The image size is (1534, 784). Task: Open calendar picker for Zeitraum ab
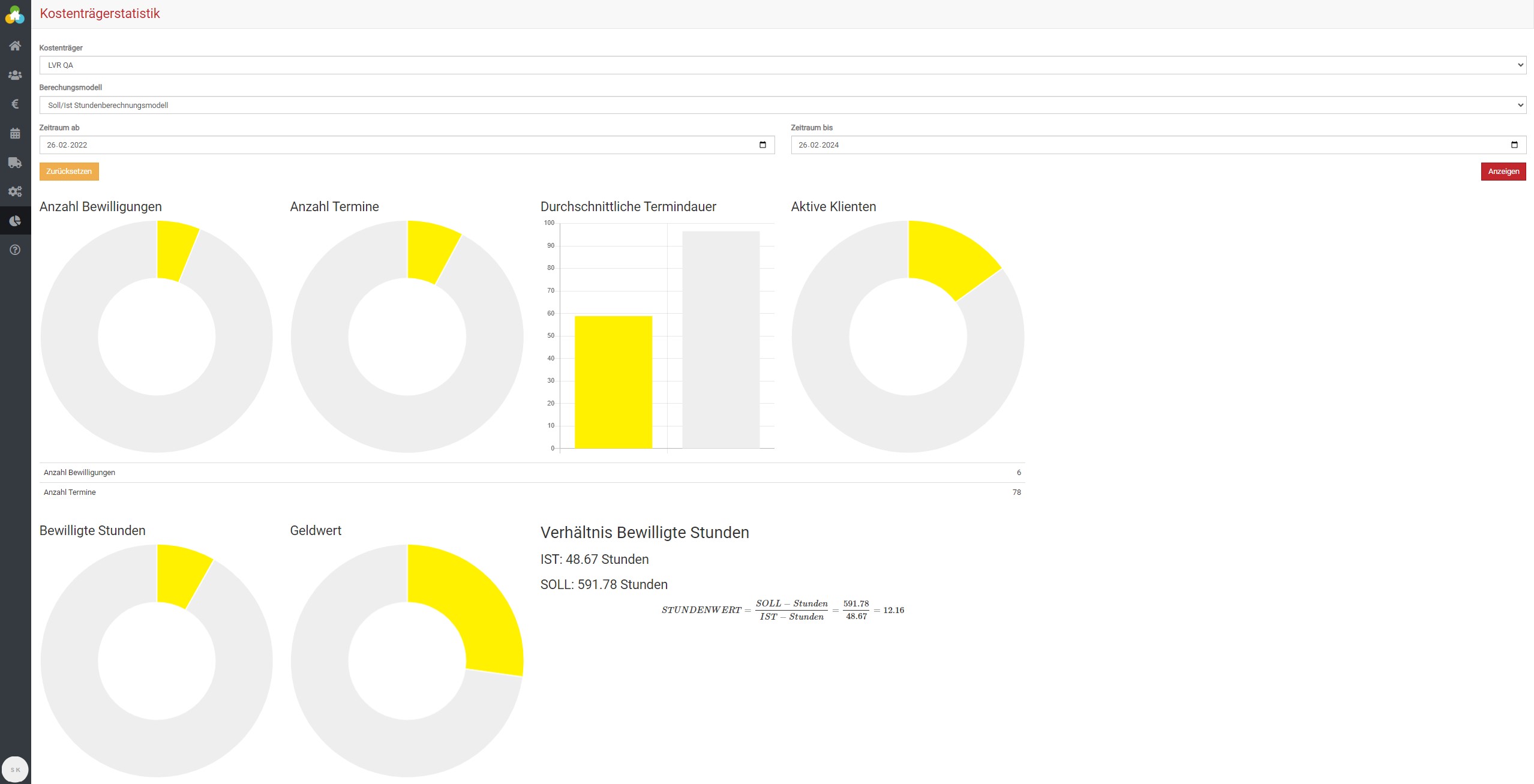click(763, 145)
